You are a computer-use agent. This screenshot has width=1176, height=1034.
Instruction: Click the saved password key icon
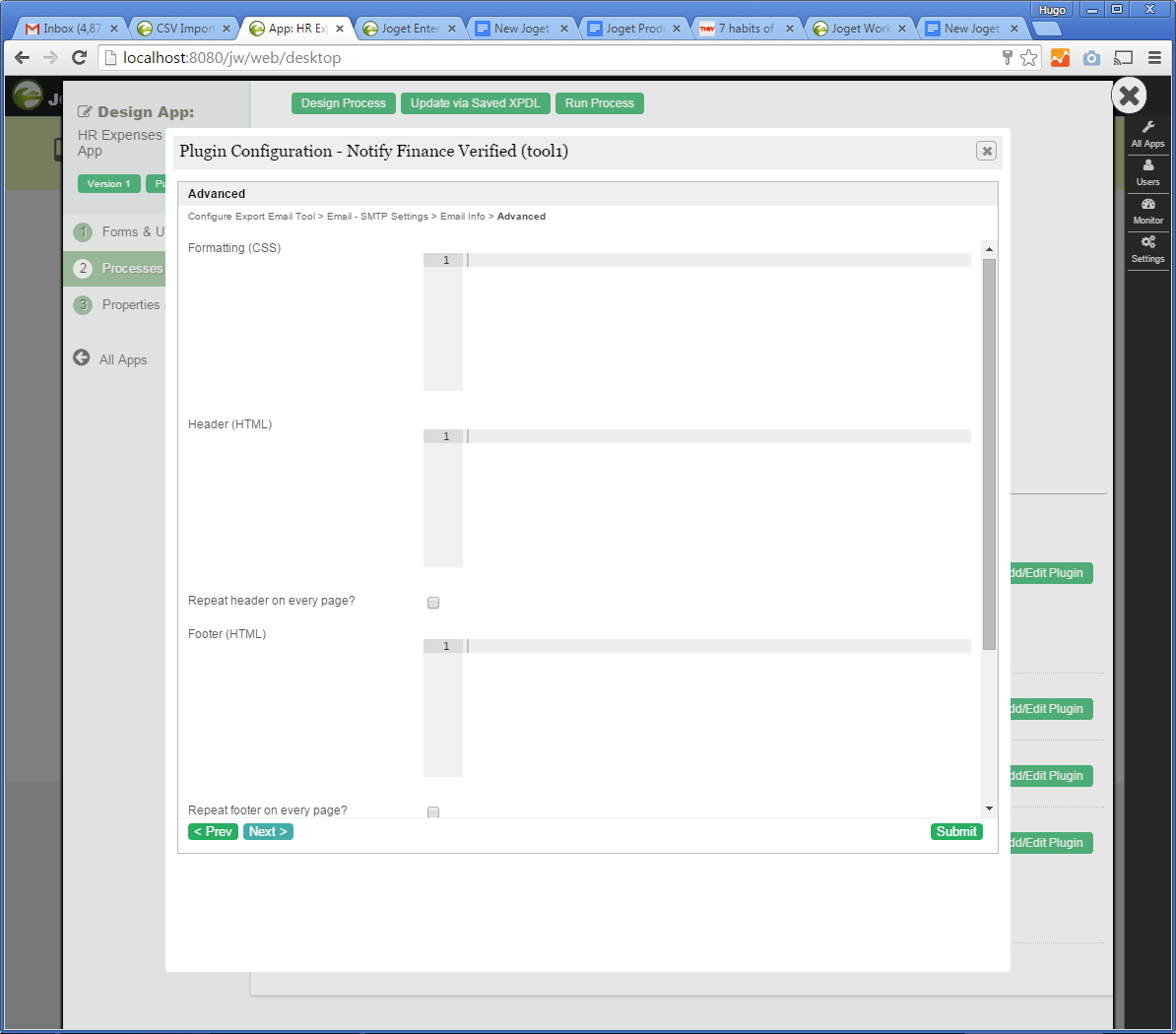pos(1008,58)
